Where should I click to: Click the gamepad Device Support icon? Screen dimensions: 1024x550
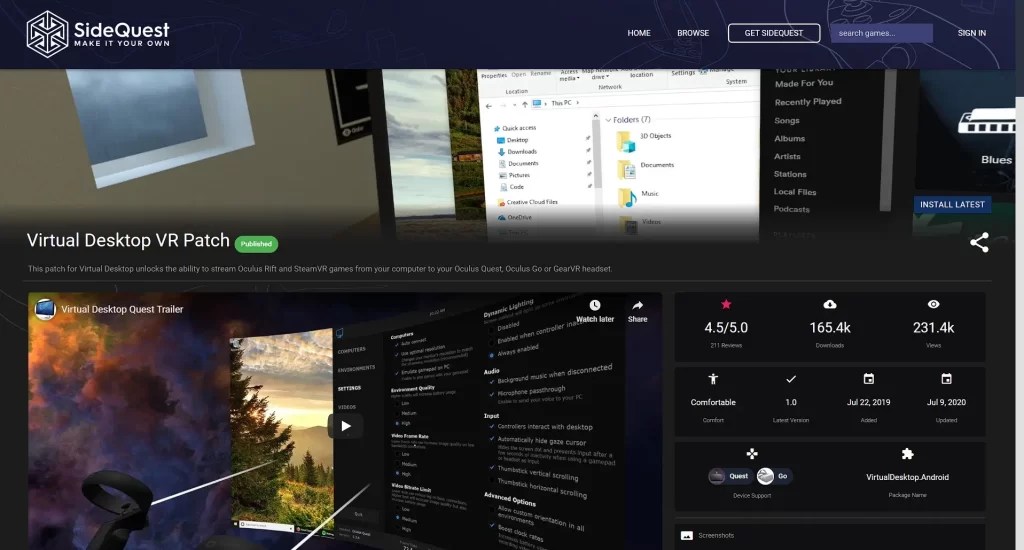coord(752,453)
